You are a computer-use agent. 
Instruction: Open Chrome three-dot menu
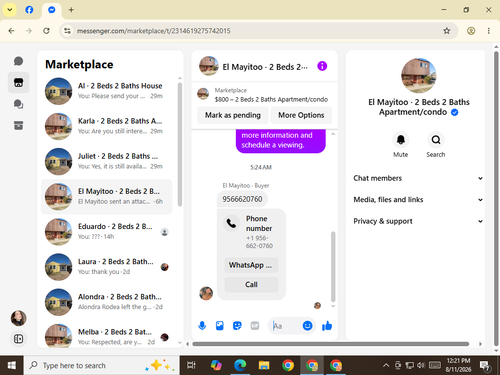tap(489, 31)
